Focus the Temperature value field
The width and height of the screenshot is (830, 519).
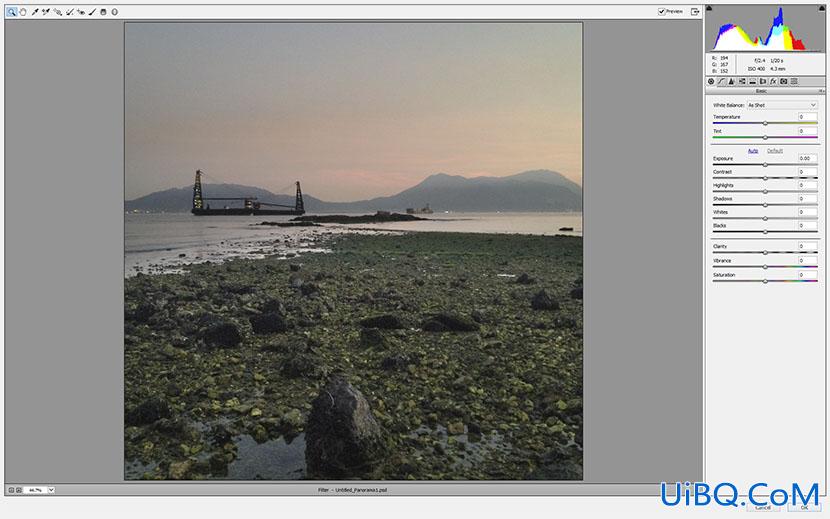(807, 117)
